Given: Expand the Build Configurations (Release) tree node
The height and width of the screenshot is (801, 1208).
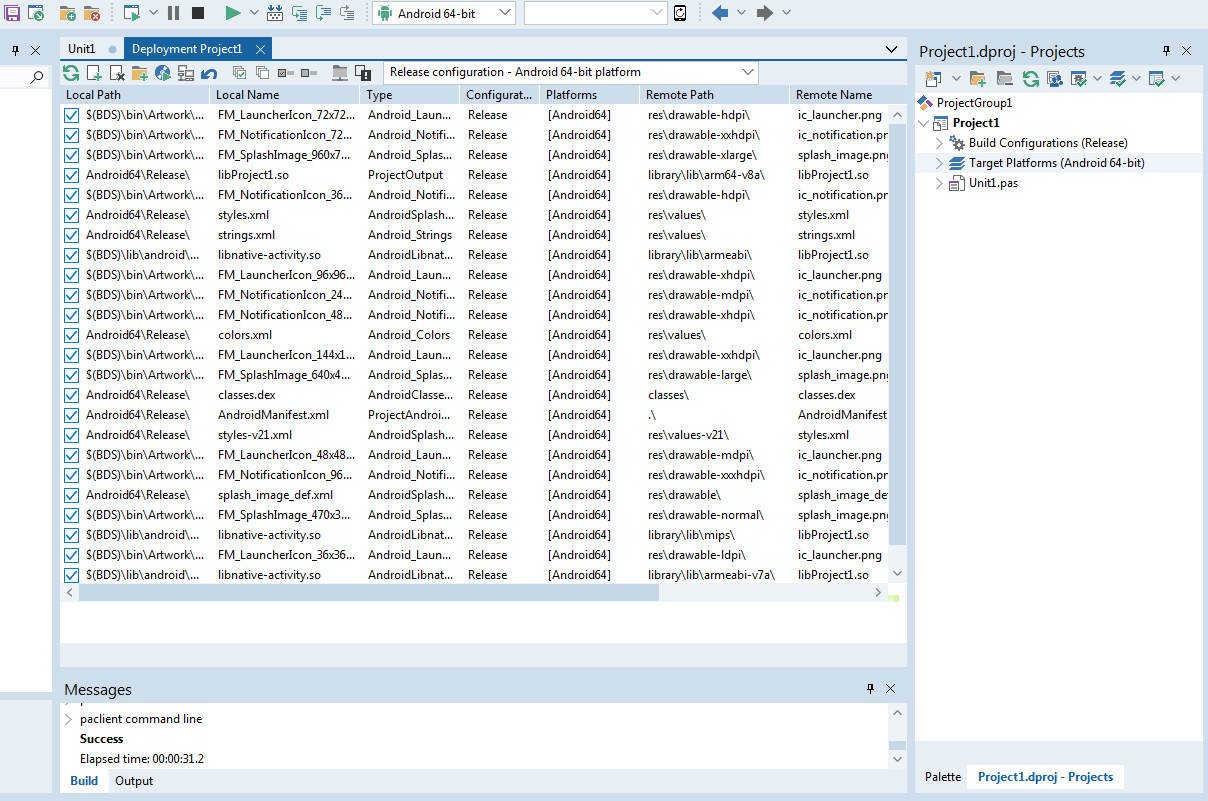Looking at the screenshot, I should tap(939, 143).
